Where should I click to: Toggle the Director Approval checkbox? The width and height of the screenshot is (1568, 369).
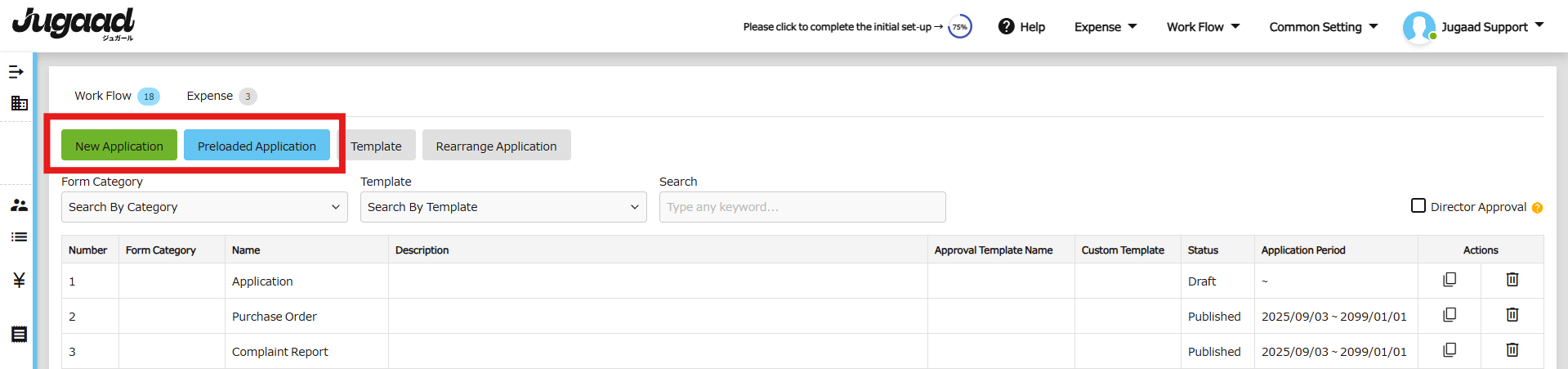tap(1418, 206)
